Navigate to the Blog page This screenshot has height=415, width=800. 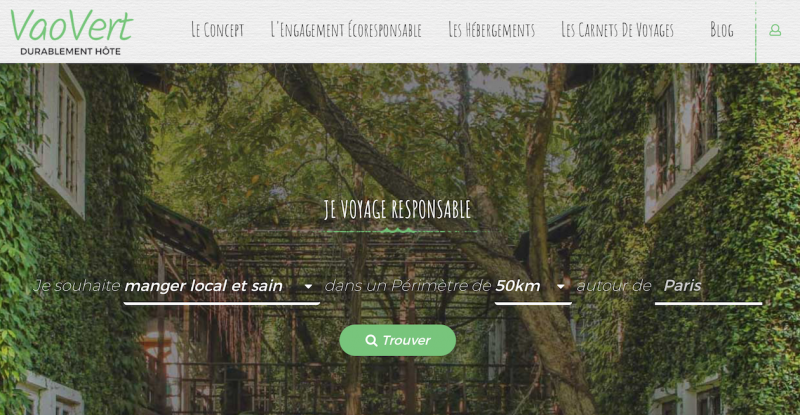coord(721,30)
